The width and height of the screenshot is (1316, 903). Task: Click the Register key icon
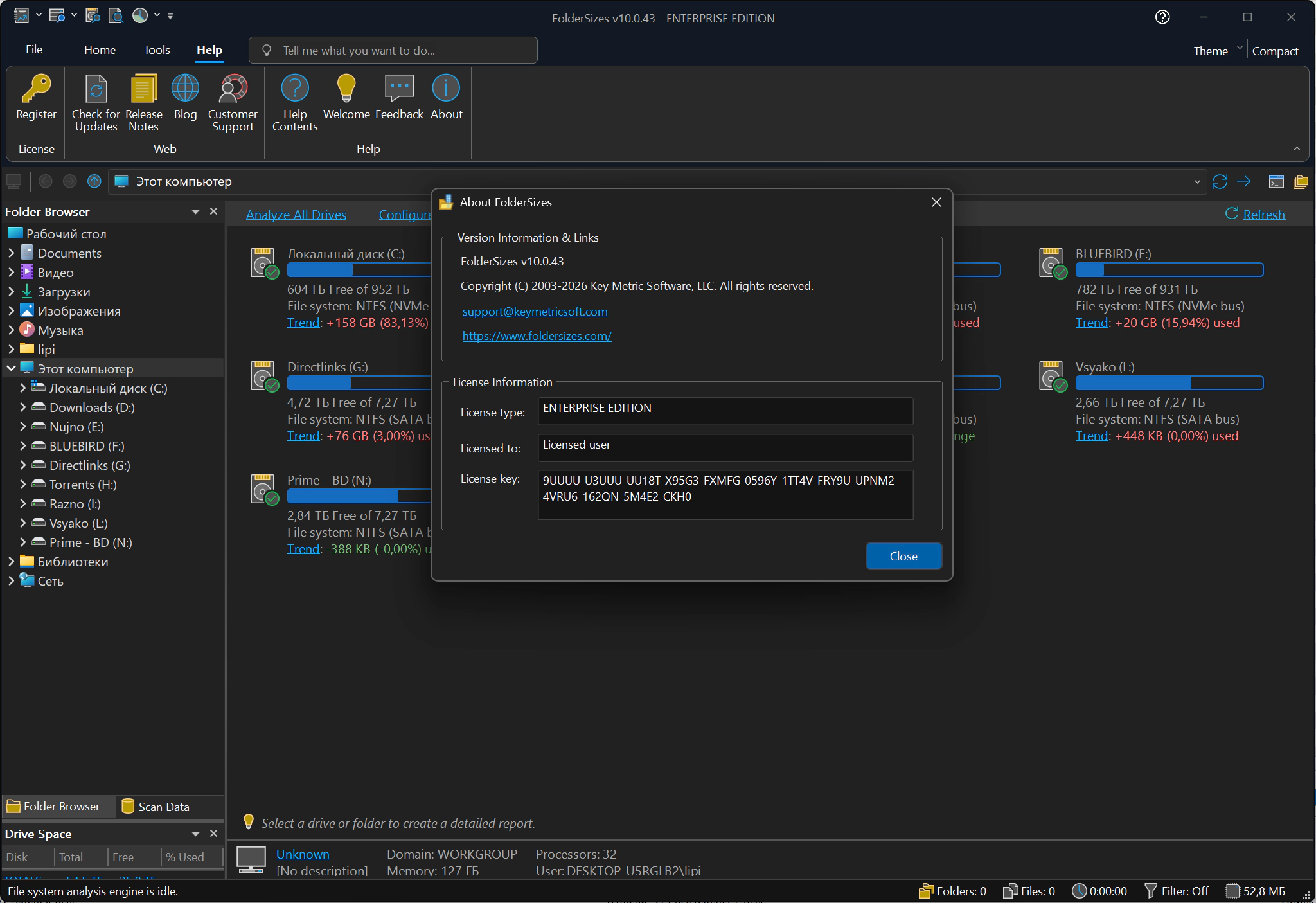point(36,89)
